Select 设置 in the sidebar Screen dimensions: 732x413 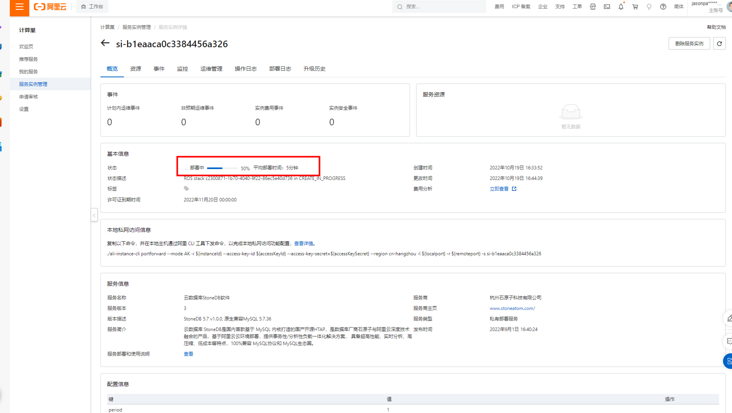24,109
